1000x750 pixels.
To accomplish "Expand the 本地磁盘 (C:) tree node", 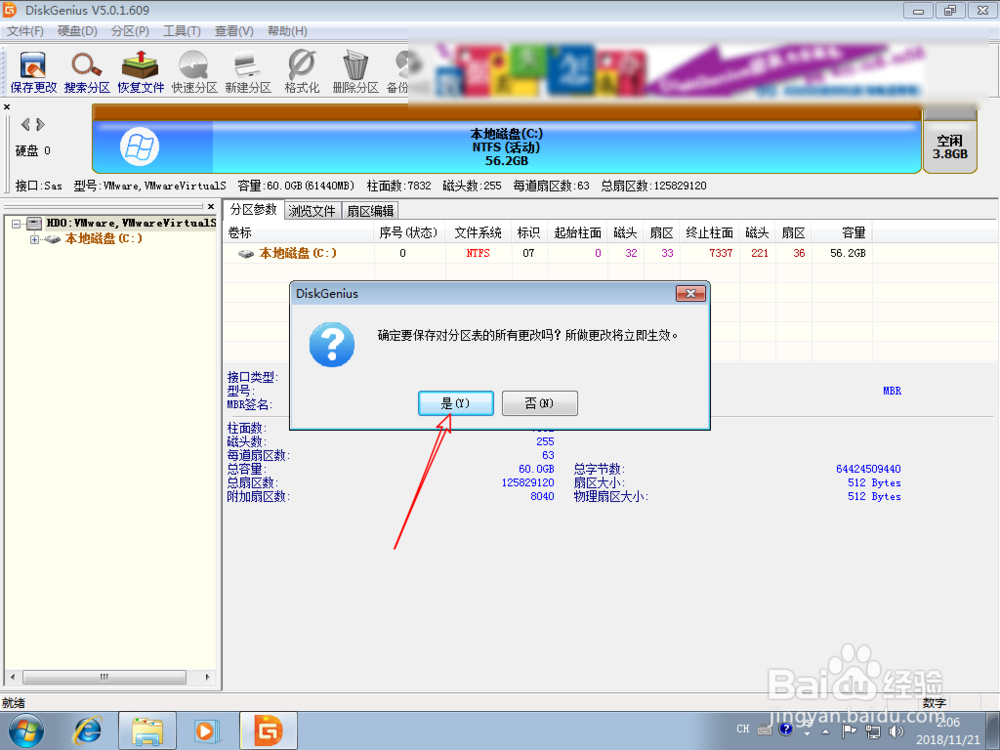I will 34,240.
